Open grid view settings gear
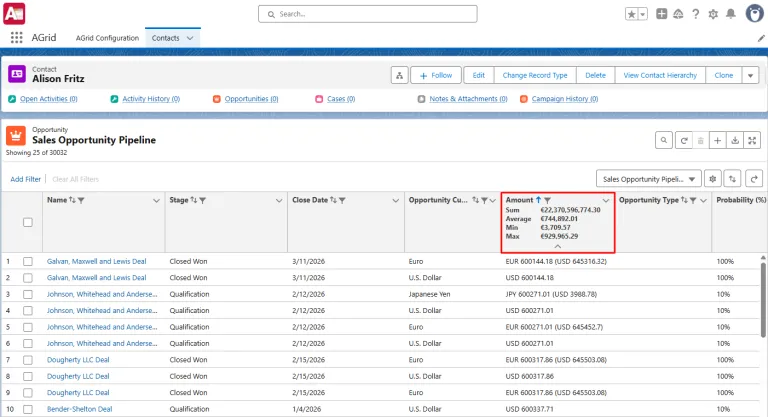The height and width of the screenshot is (417, 768). (713, 179)
